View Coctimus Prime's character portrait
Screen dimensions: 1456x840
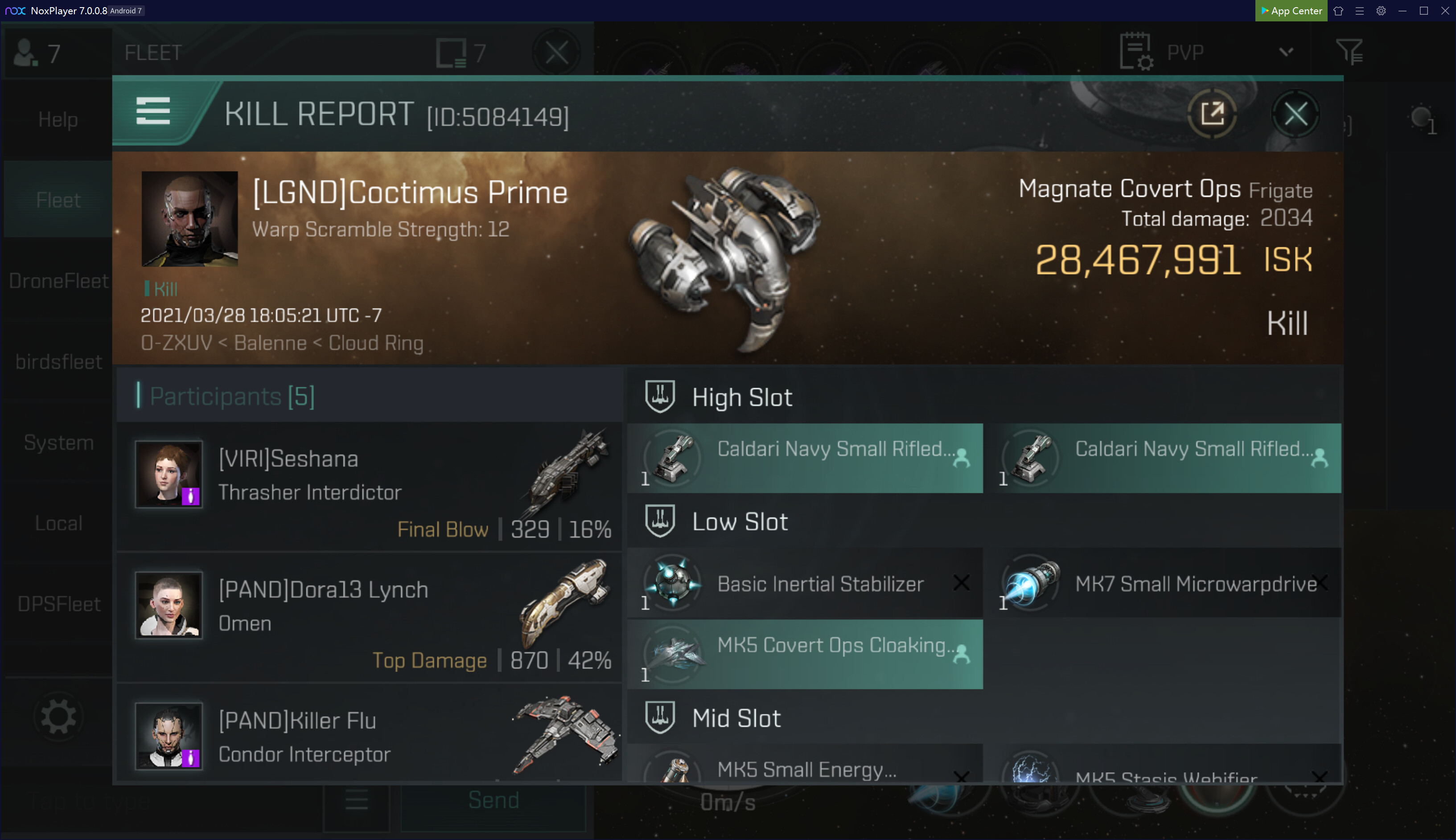coord(189,219)
